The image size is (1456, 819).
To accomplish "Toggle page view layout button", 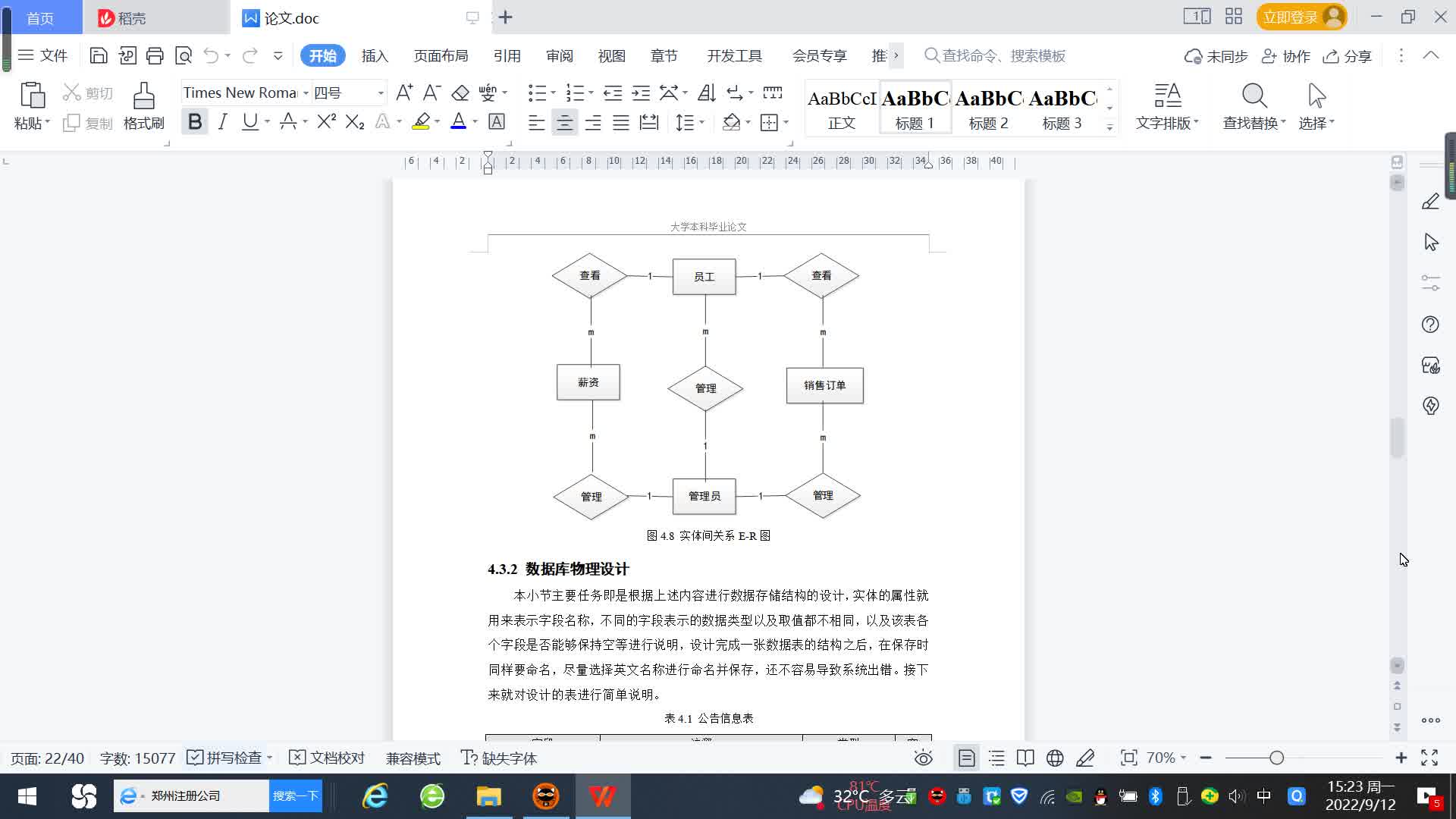I will pyautogui.click(x=966, y=758).
